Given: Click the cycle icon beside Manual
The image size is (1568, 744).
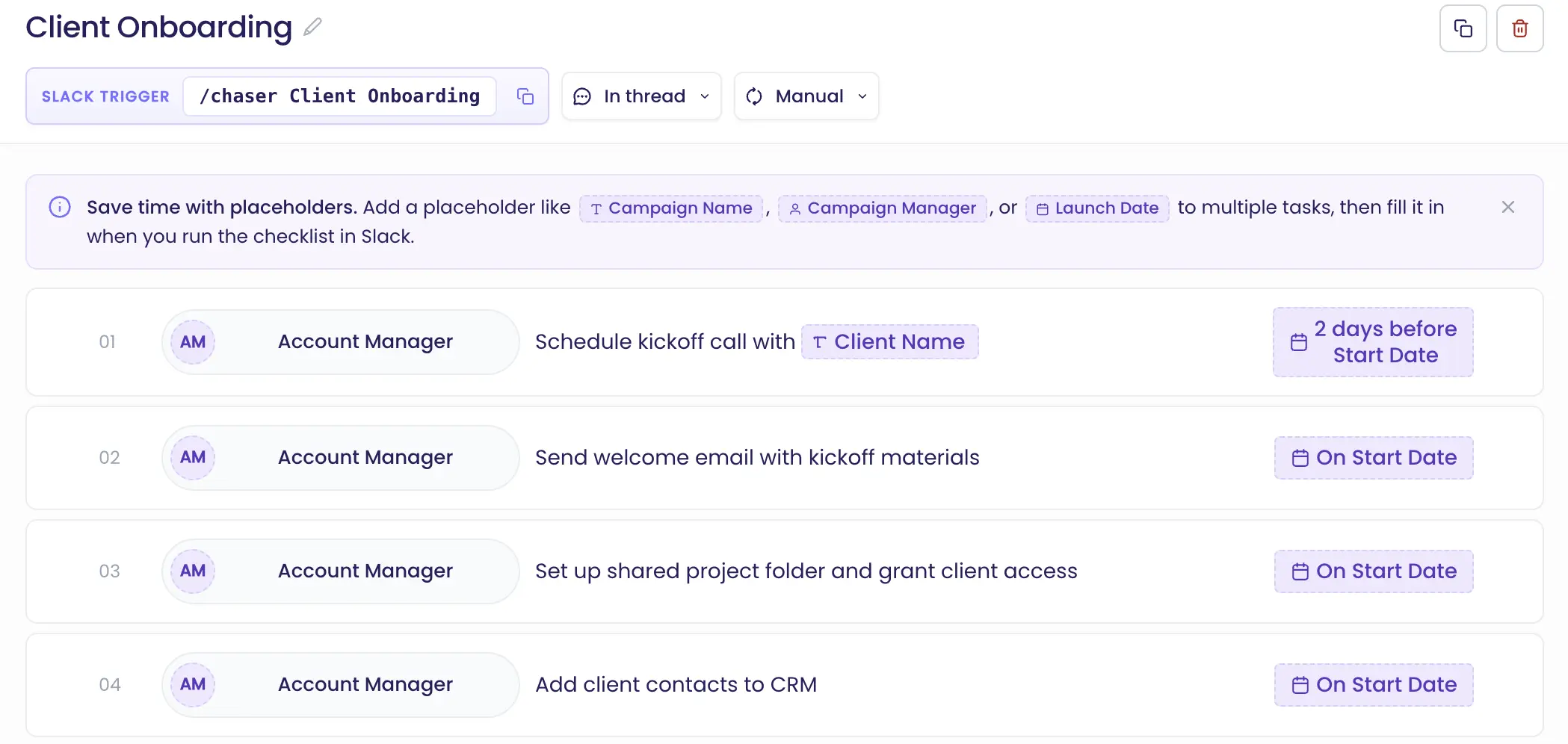Looking at the screenshot, I should pos(754,96).
